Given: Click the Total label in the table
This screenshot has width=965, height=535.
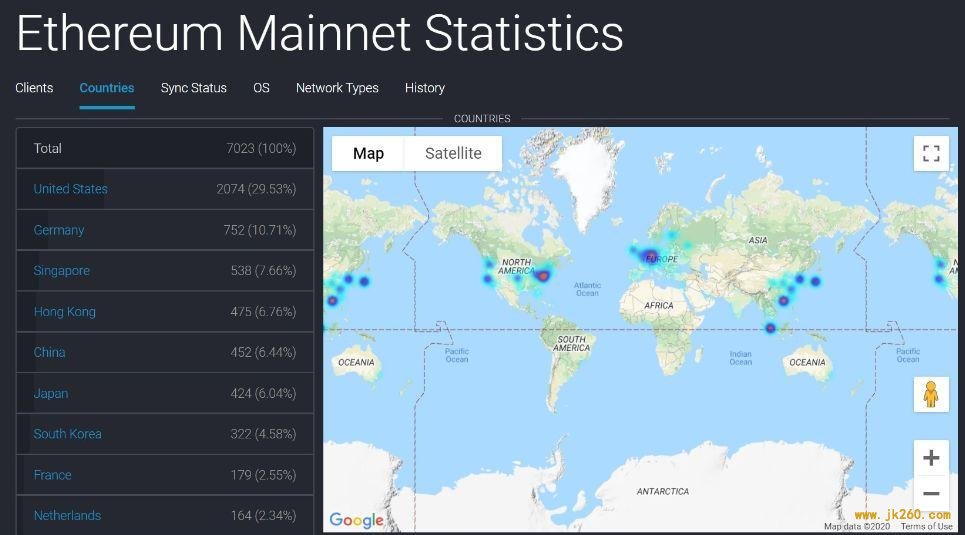Looking at the screenshot, I should [x=47, y=148].
